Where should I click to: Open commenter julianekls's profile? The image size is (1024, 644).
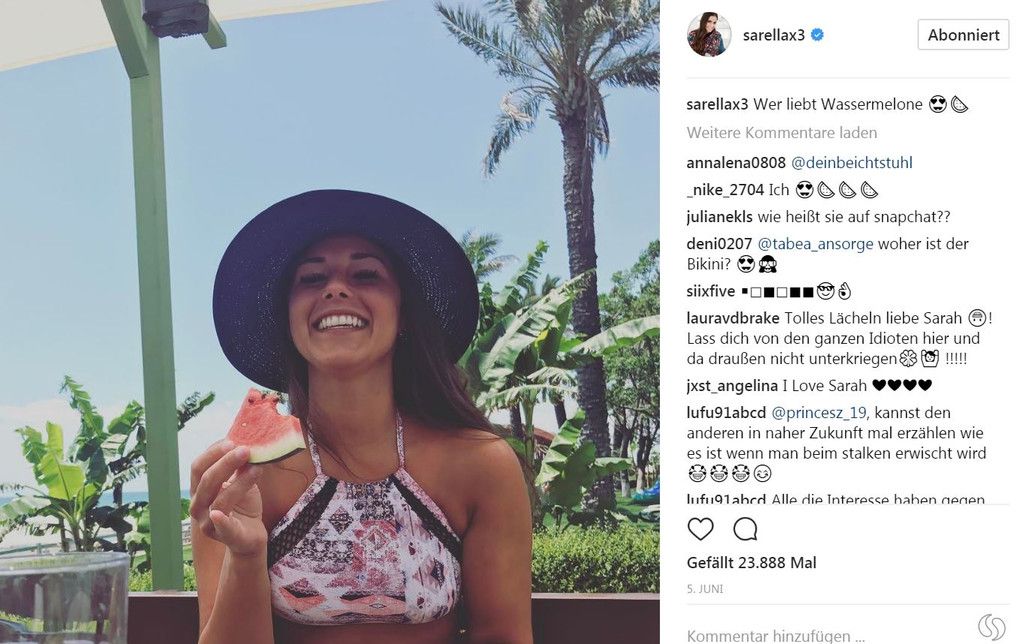720,217
